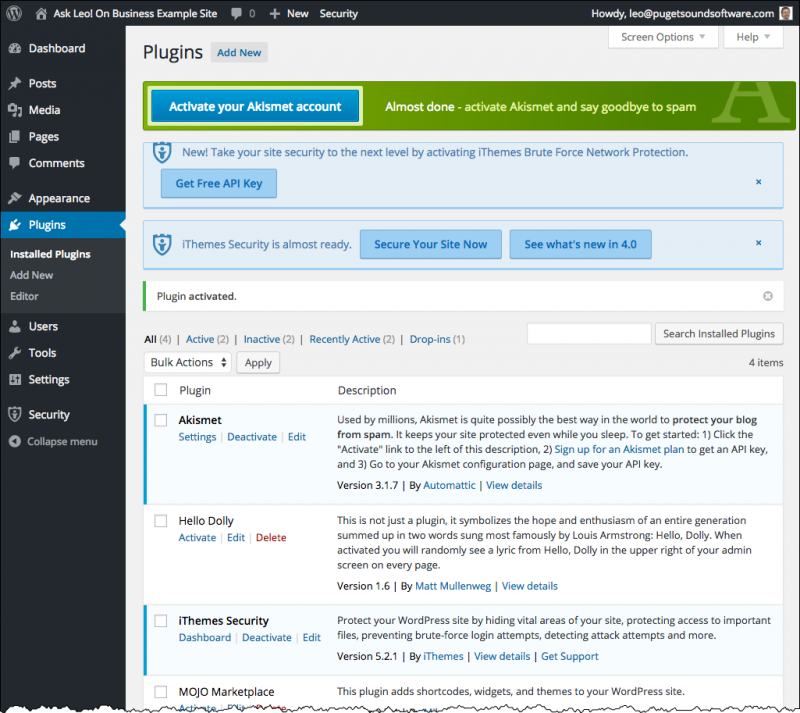Screen dimensions: 800x713
Task: Click the Settings sliders icon
Action: pos(15,379)
